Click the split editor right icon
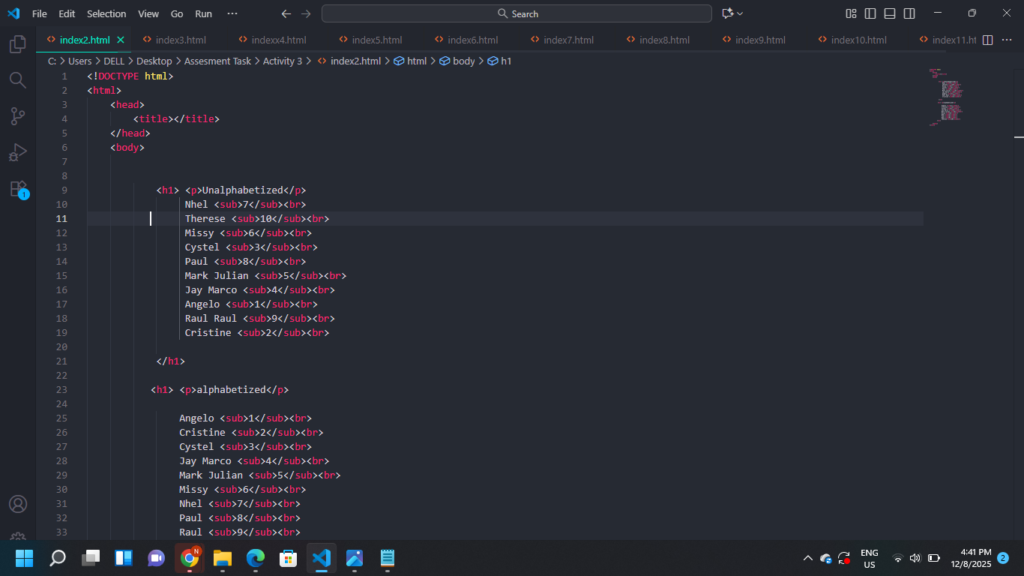Screen dimensions: 1024x576 tap(987, 40)
